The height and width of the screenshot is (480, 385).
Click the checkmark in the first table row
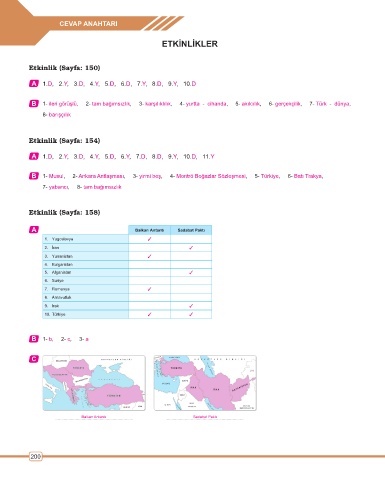click(x=149, y=239)
